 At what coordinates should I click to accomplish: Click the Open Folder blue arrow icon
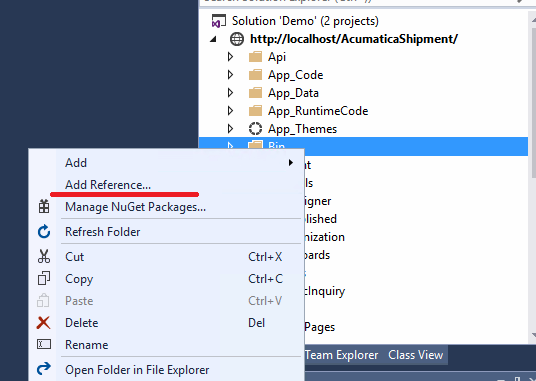(x=44, y=369)
